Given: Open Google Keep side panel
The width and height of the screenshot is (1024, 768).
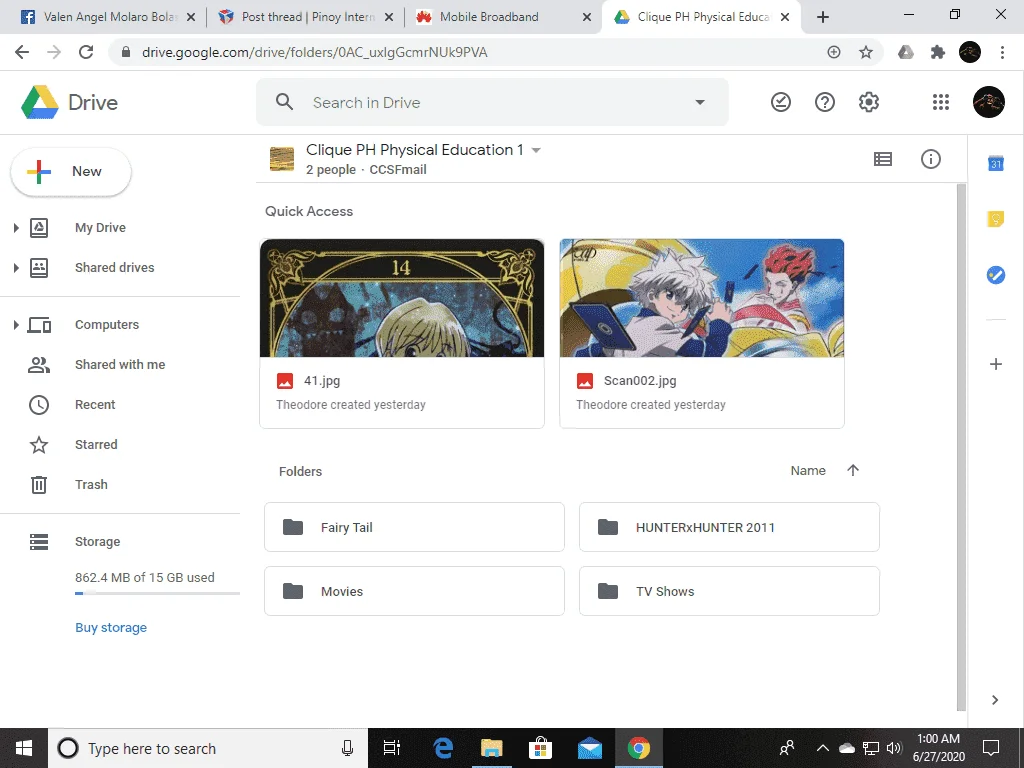Looking at the screenshot, I should tap(995, 219).
